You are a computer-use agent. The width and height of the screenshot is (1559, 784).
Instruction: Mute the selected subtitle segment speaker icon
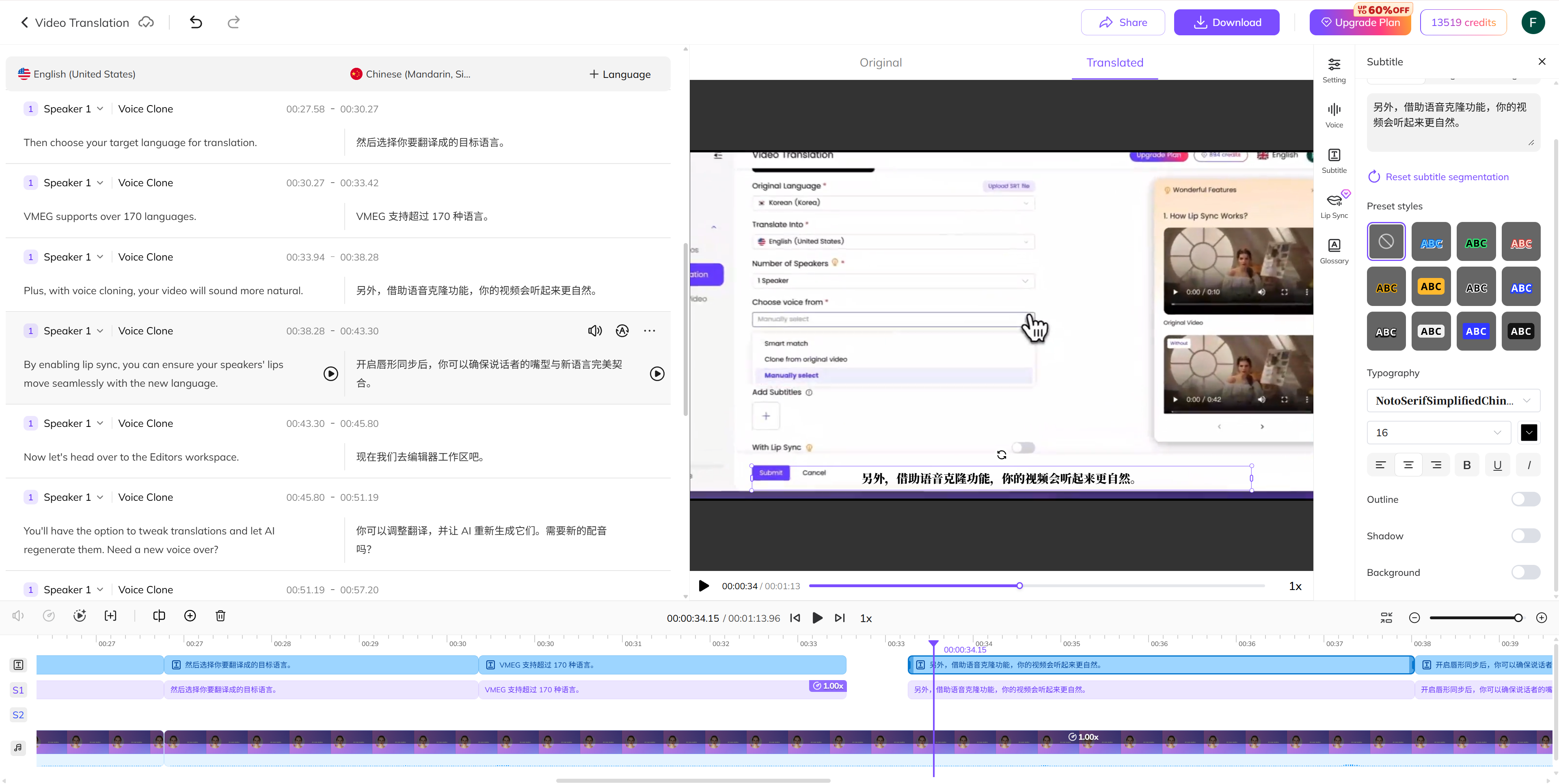coord(594,331)
